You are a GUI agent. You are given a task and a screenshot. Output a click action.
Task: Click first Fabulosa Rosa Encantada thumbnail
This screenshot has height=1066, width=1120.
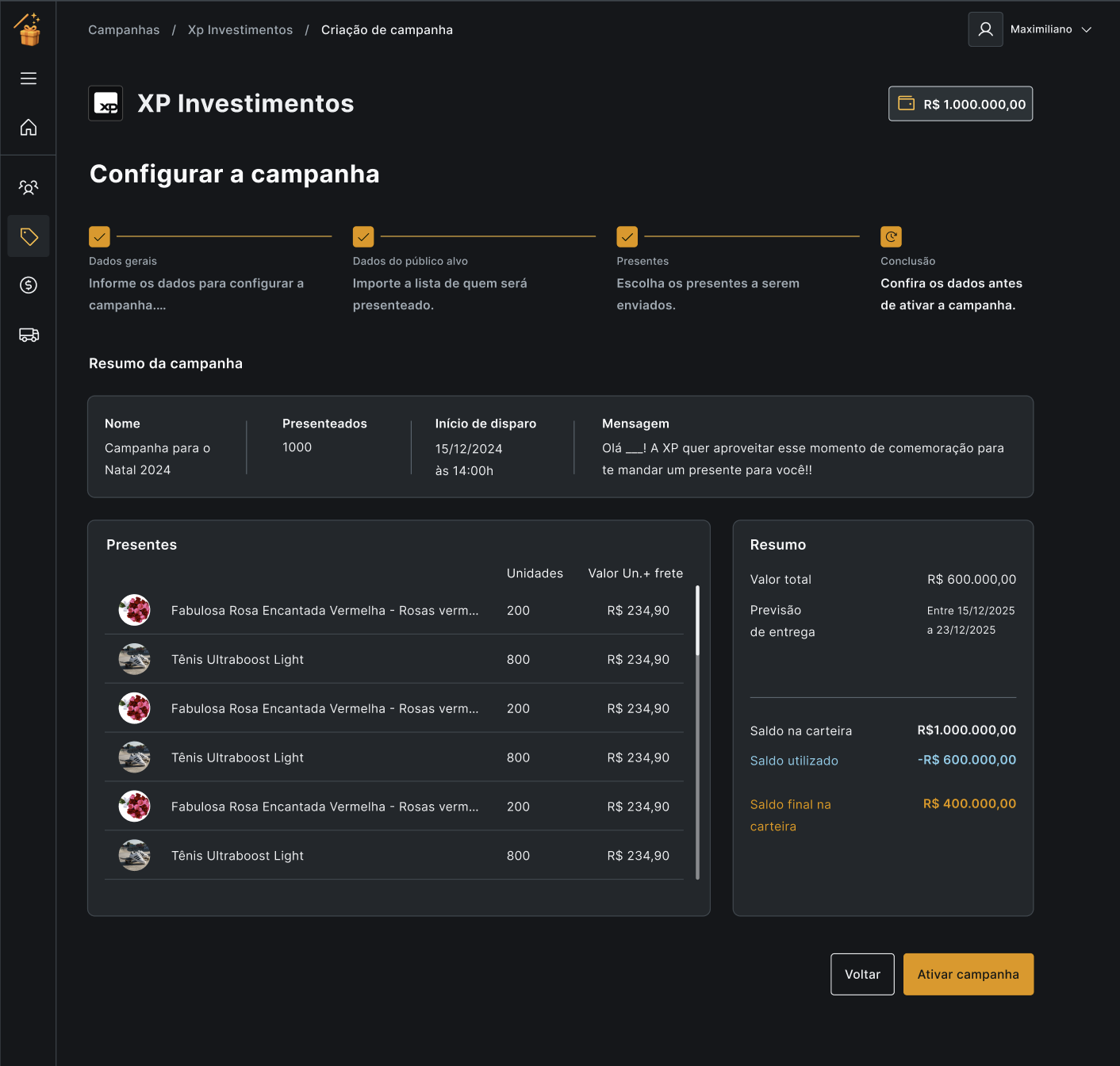pyautogui.click(x=135, y=610)
